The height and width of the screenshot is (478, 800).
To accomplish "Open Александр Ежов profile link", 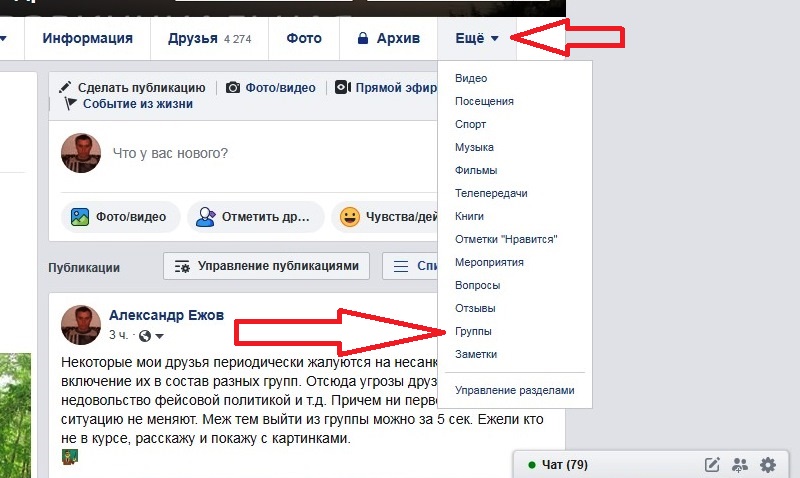I will point(166,315).
